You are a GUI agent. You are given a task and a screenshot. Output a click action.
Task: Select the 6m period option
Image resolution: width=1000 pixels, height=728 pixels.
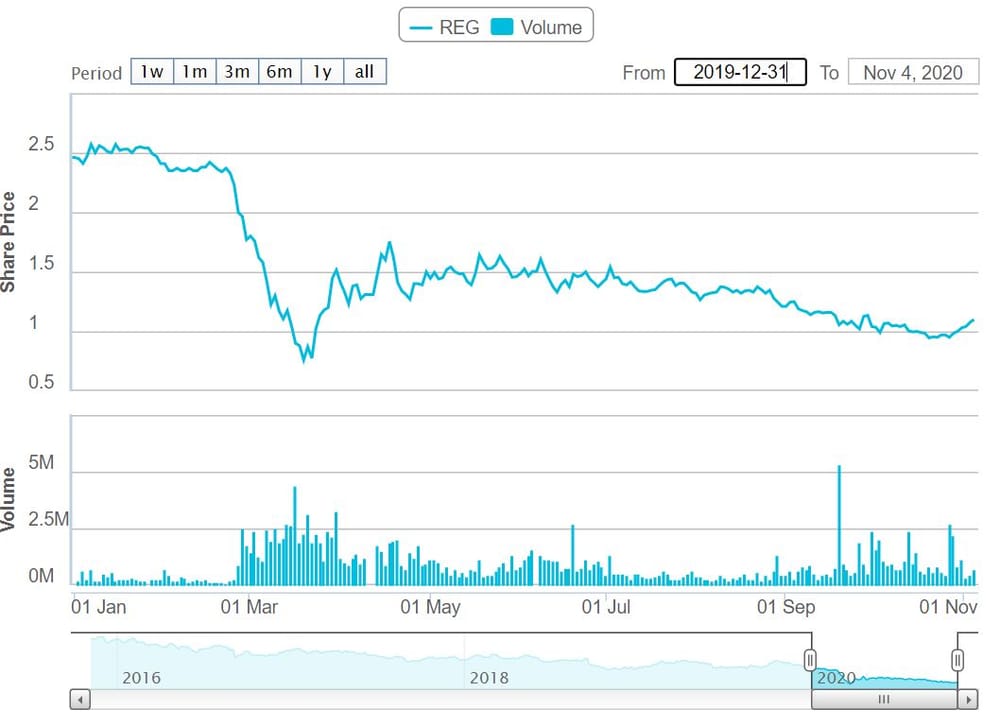pyautogui.click(x=280, y=71)
